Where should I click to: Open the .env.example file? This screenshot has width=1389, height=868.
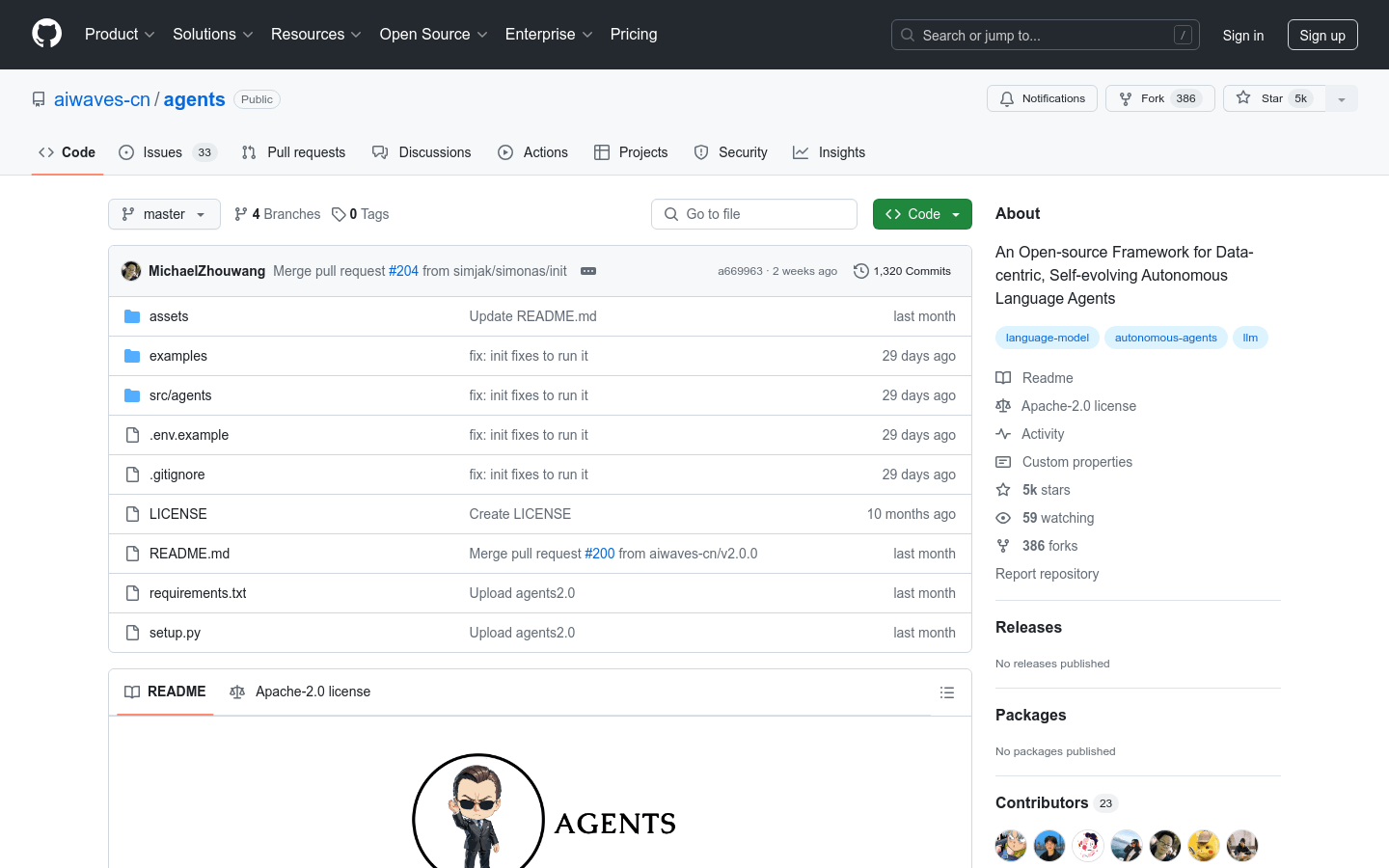tap(189, 435)
